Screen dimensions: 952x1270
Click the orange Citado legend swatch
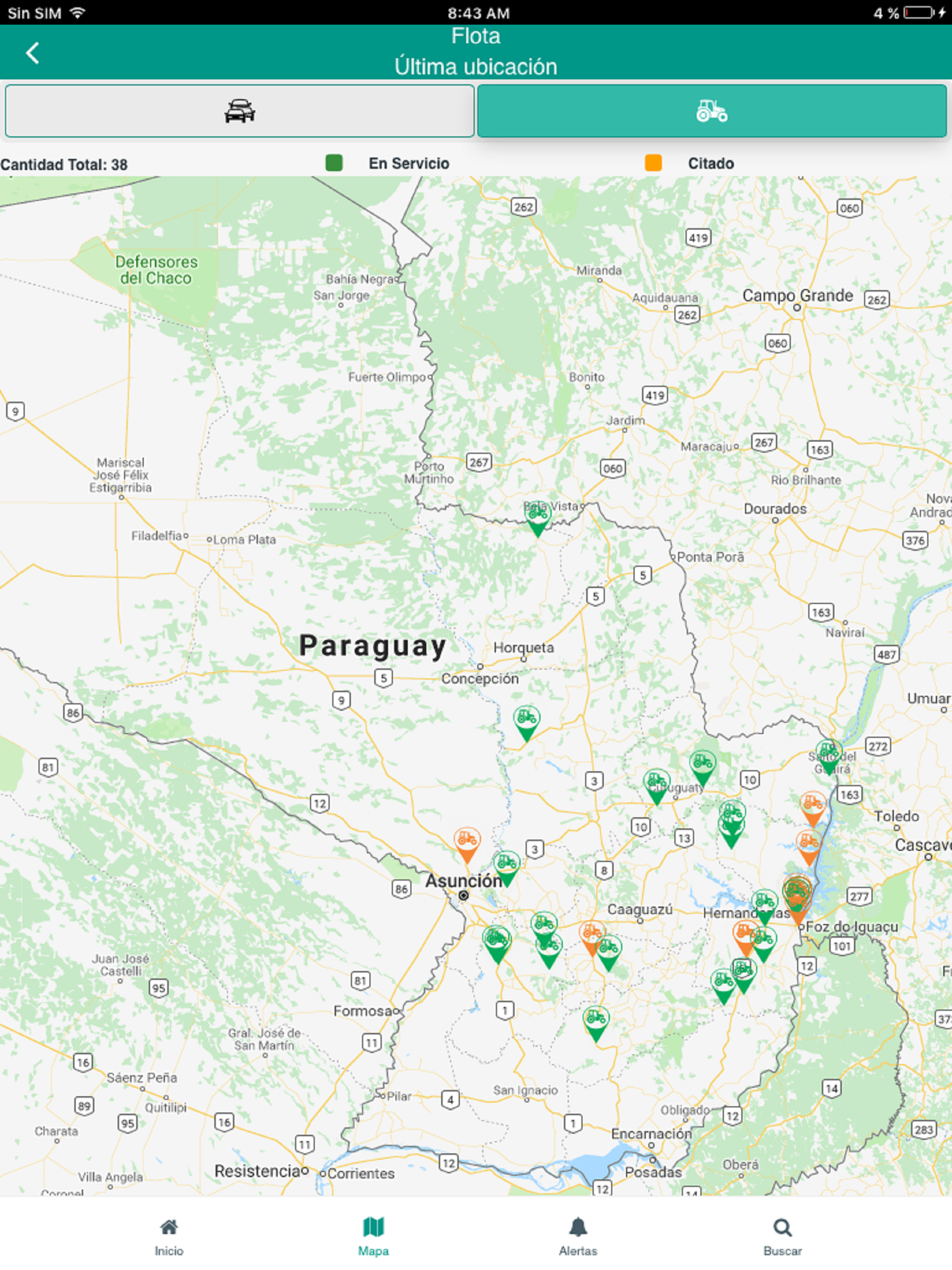click(x=653, y=163)
